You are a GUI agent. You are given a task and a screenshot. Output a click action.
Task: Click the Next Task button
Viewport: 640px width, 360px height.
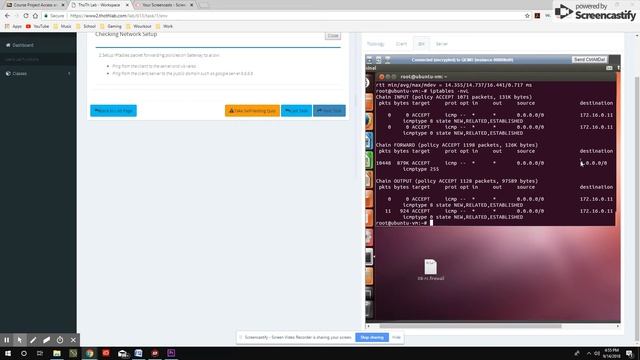[329, 111]
